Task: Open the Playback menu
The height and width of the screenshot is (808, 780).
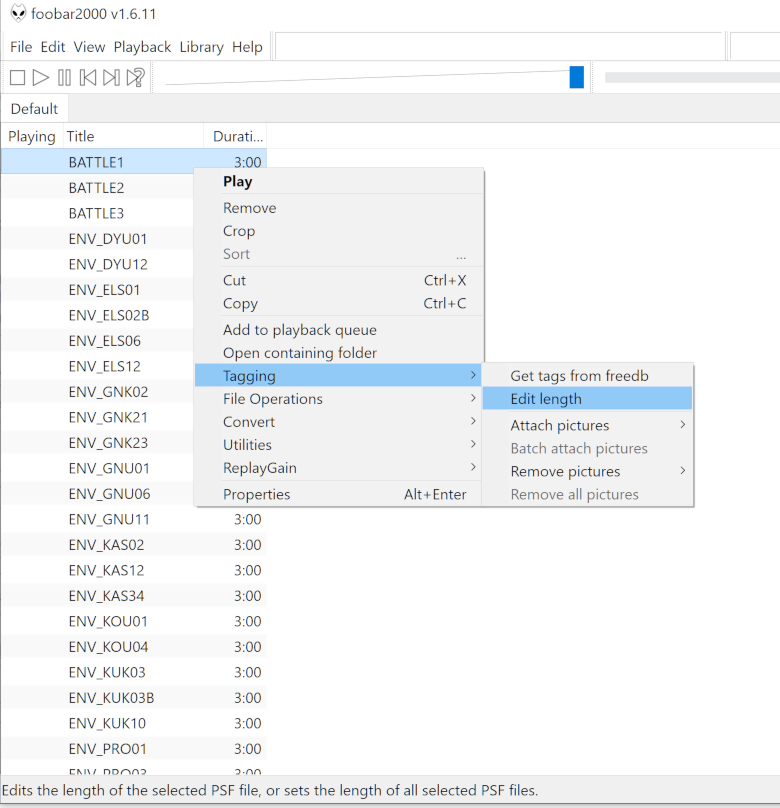Action: tap(142, 47)
